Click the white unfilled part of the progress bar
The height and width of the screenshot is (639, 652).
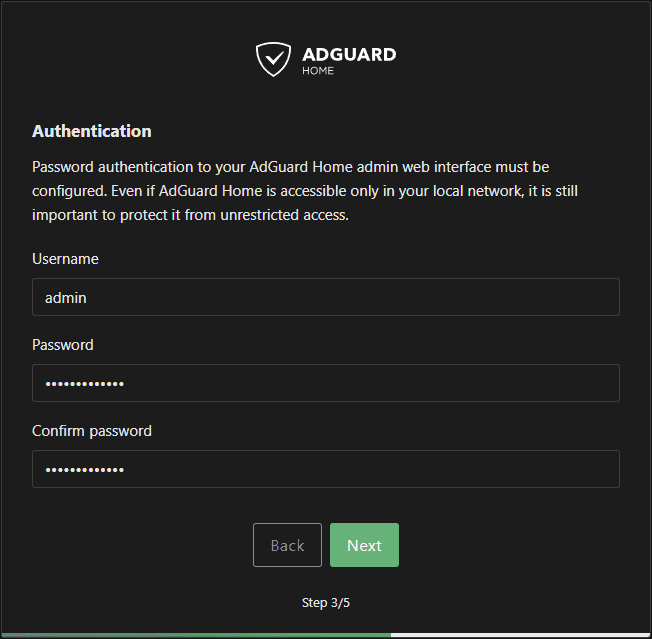520,635
